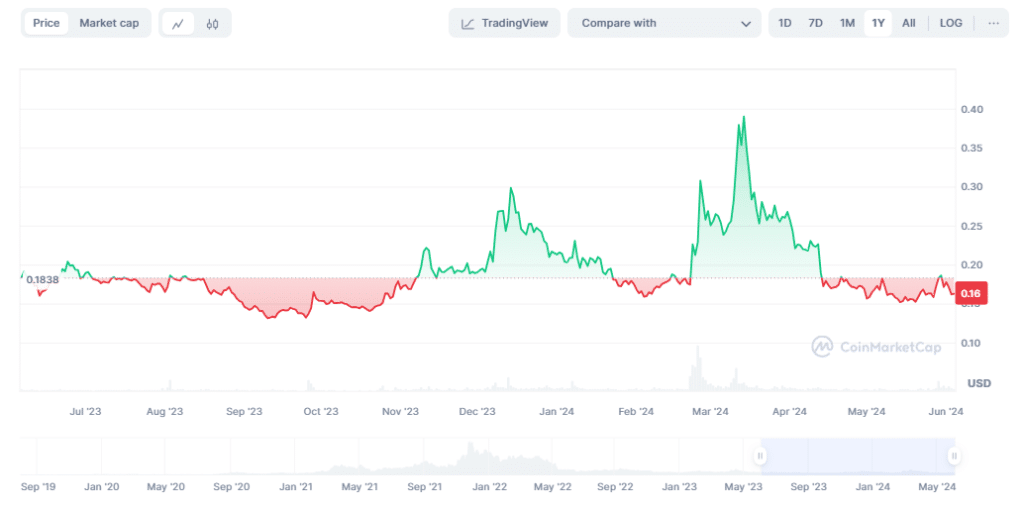Grab the left range slider handle
The image size is (1024, 510).
coord(760,456)
